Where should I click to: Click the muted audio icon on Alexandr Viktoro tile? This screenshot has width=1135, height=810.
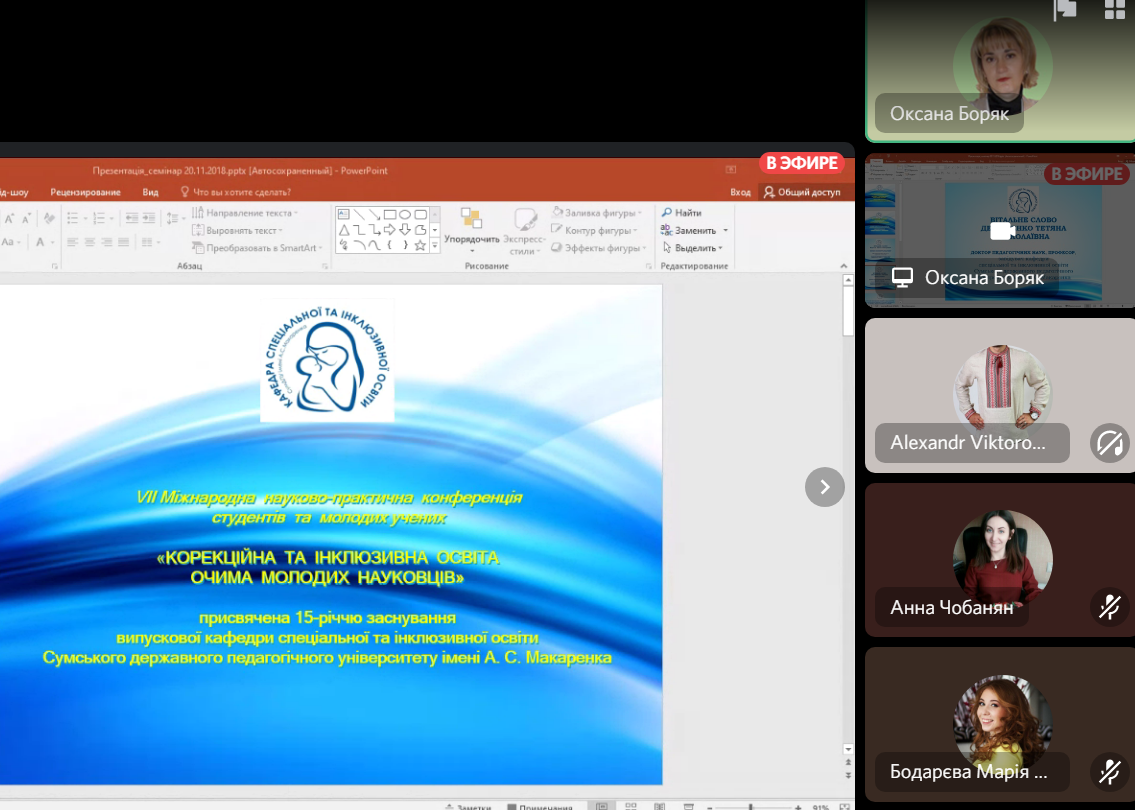[x=1108, y=442]
